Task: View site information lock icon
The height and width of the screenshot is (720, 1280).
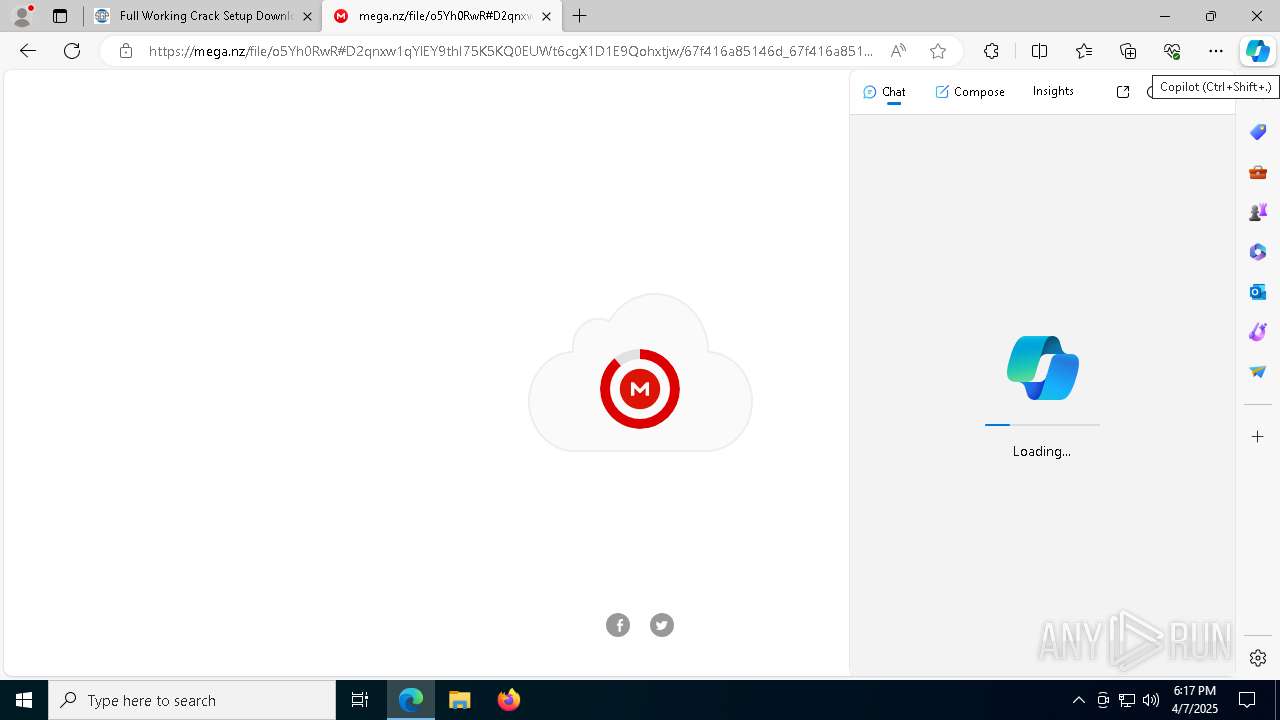Action: click(125, 51)
